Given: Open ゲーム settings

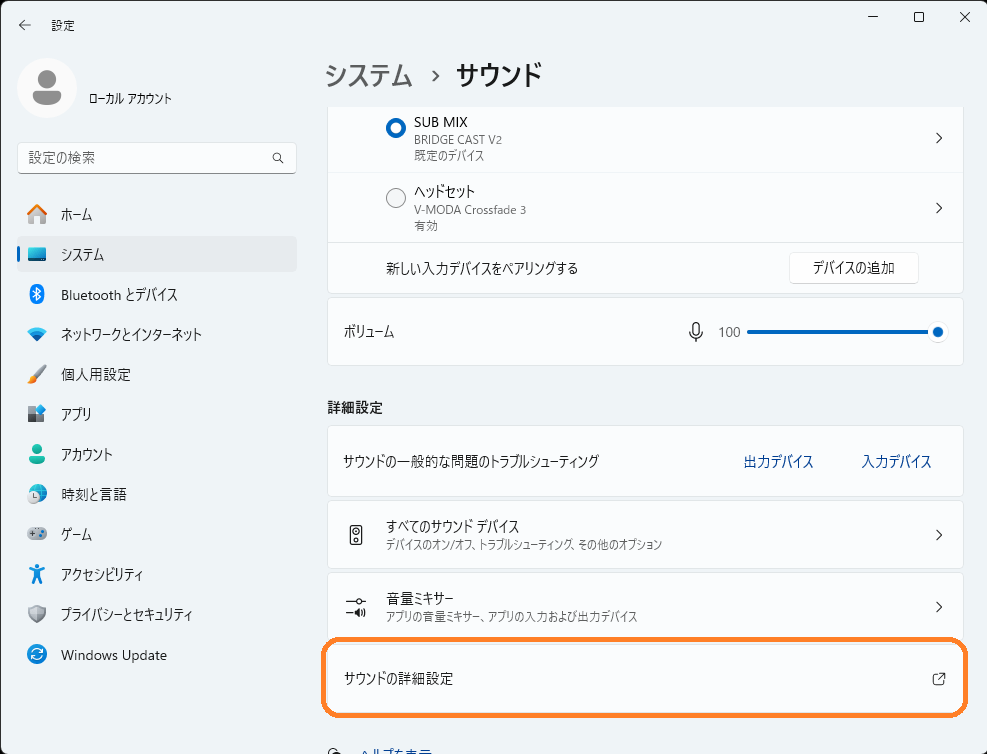Looking at the screenshot, I should pyautogui.click(x=157, y=534).
